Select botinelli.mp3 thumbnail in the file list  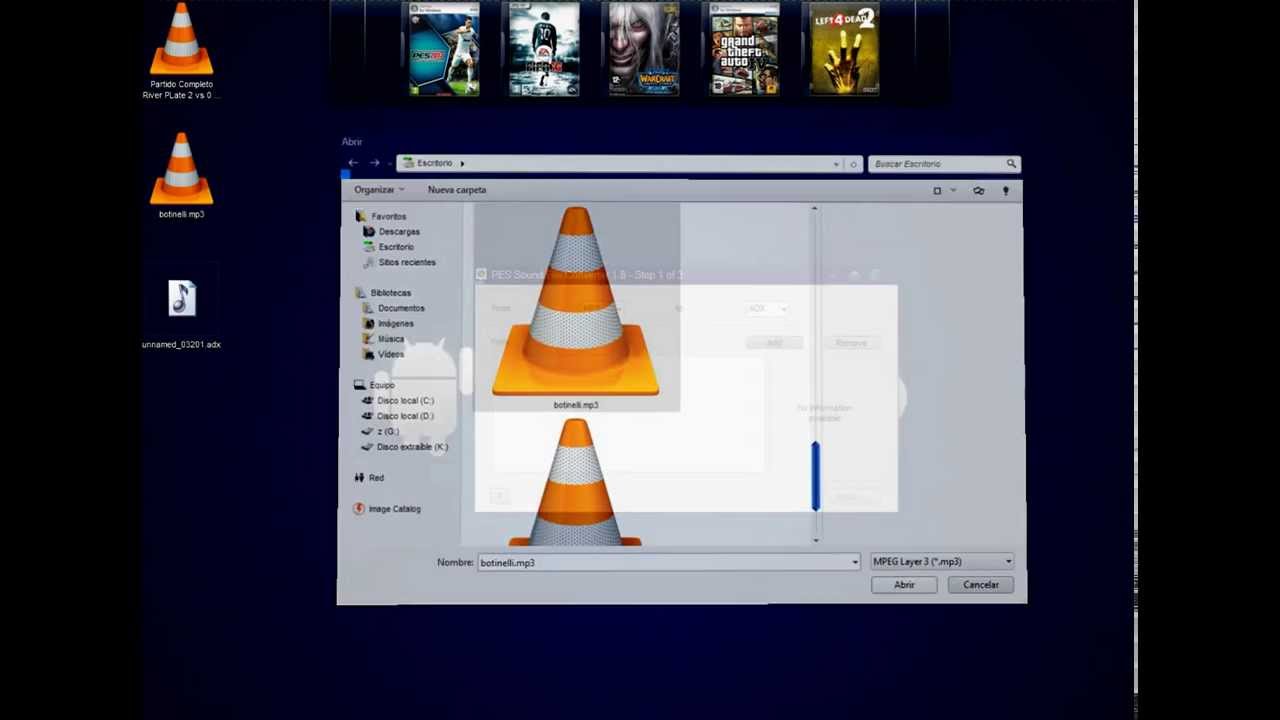pos(576,307)
